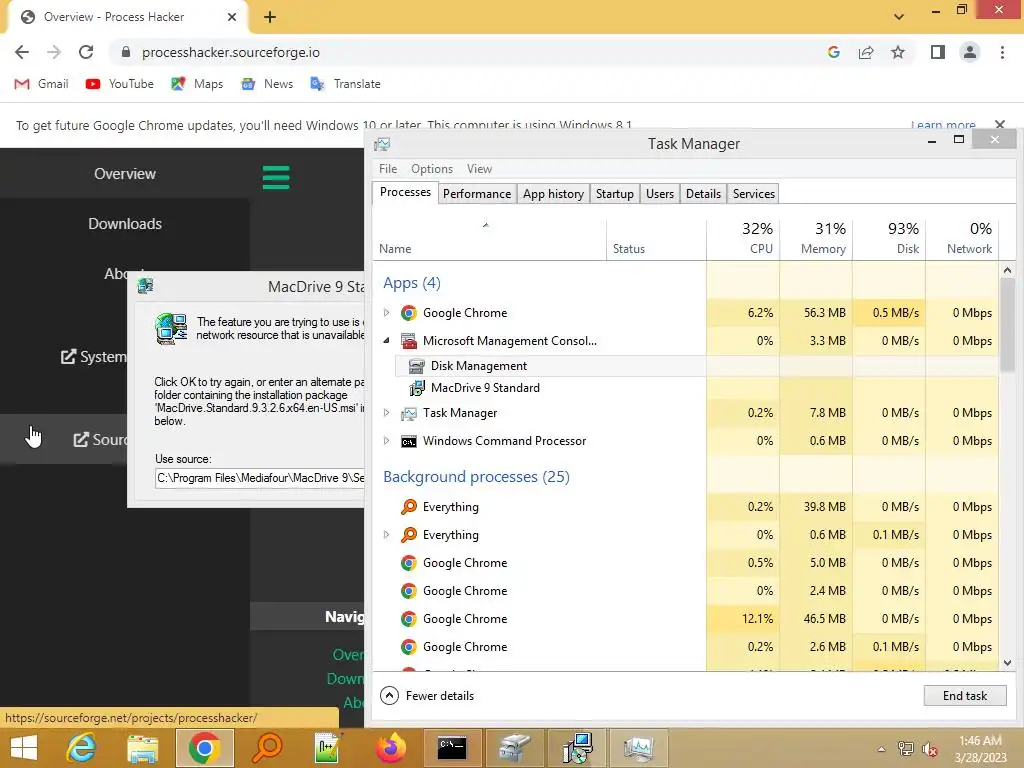Sort processes by CPU column
Viewport: 1024px width, 768px height.
(x=743, y=238)
